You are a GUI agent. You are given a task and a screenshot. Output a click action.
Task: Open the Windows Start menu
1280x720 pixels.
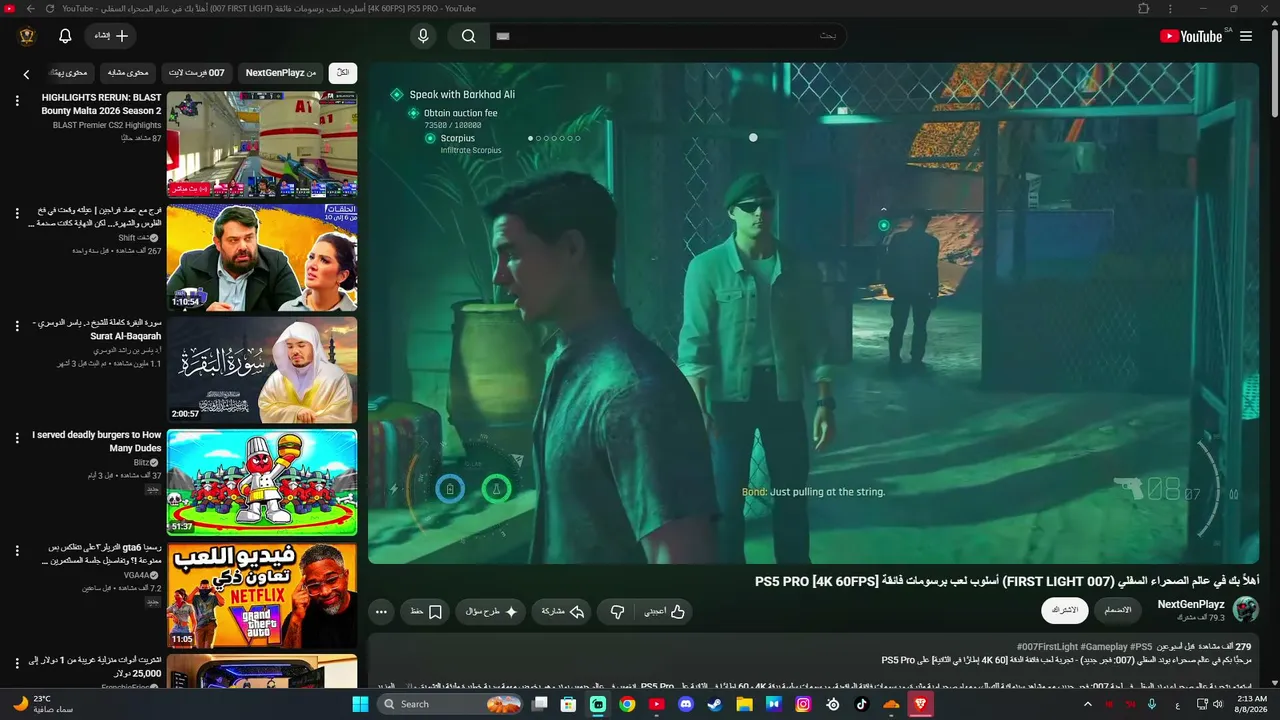coord(360,704)
